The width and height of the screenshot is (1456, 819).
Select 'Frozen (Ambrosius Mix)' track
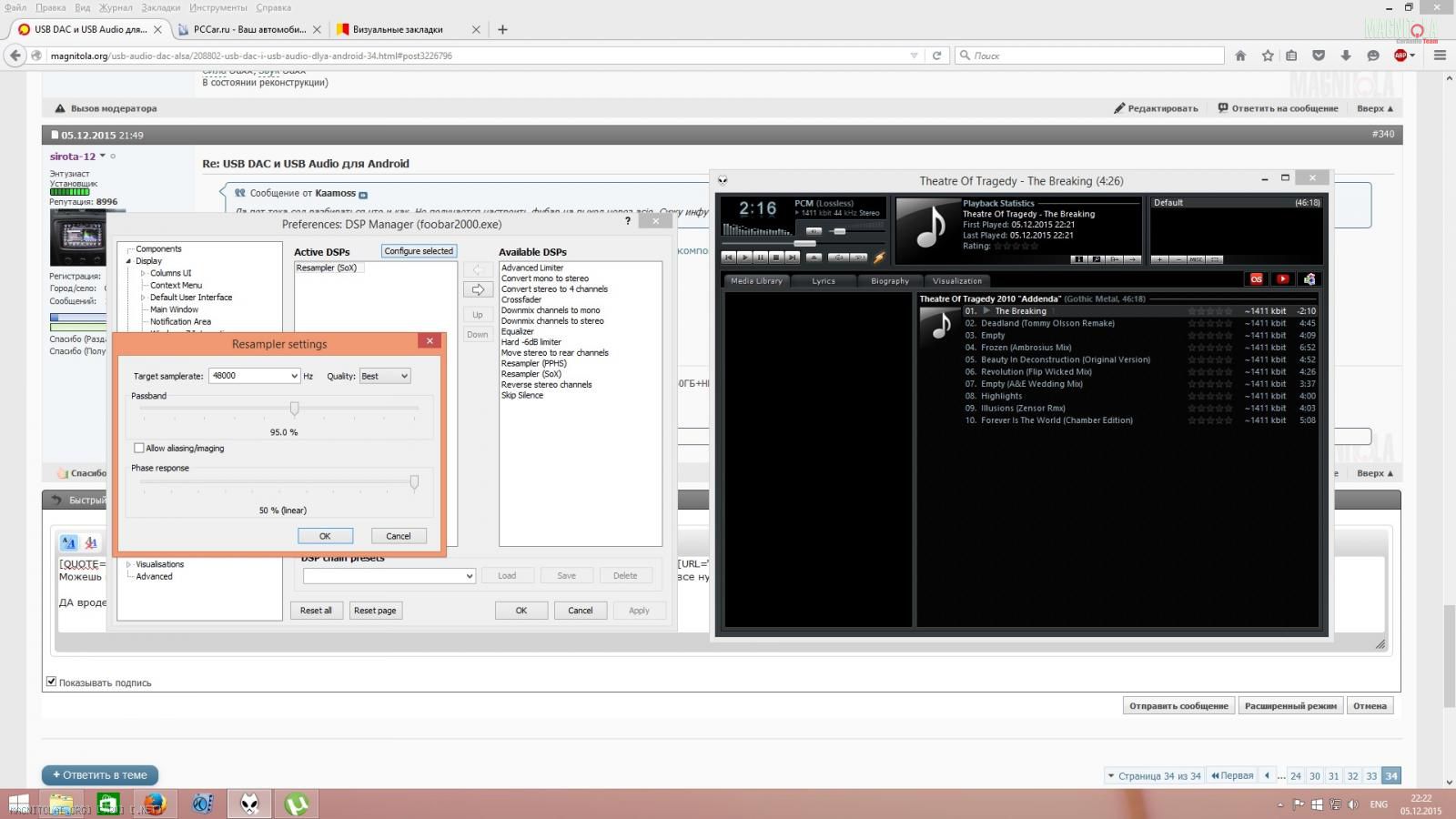tap(1026, 348)
